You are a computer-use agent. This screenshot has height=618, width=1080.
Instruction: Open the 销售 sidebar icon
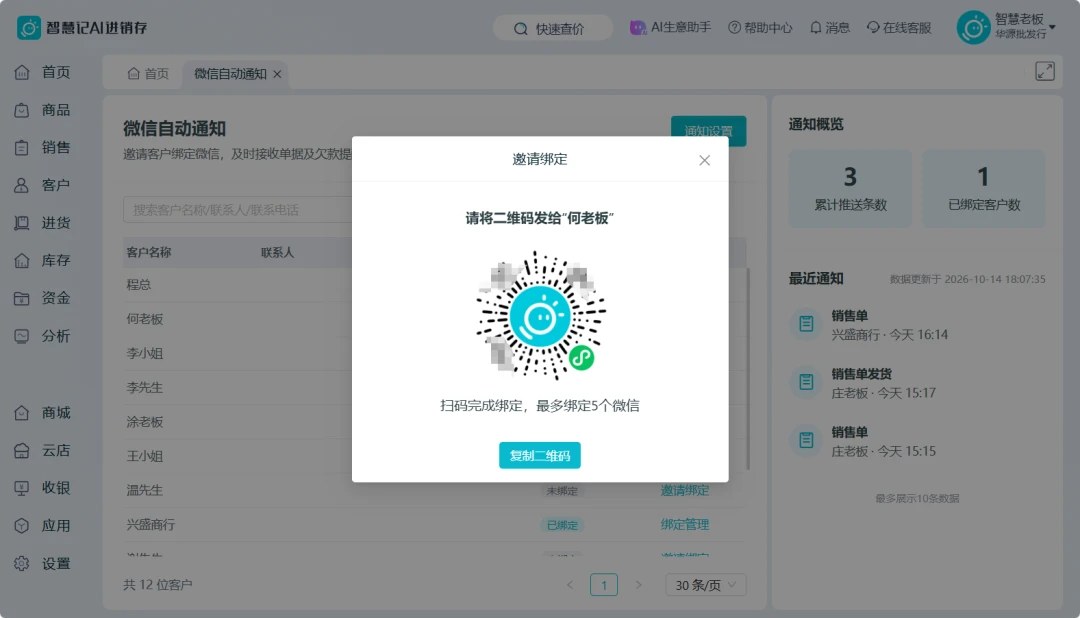pos(22,147)
